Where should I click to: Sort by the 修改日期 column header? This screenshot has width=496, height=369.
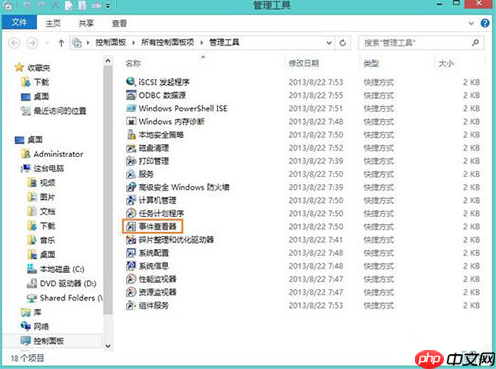[x=304, y=63]
